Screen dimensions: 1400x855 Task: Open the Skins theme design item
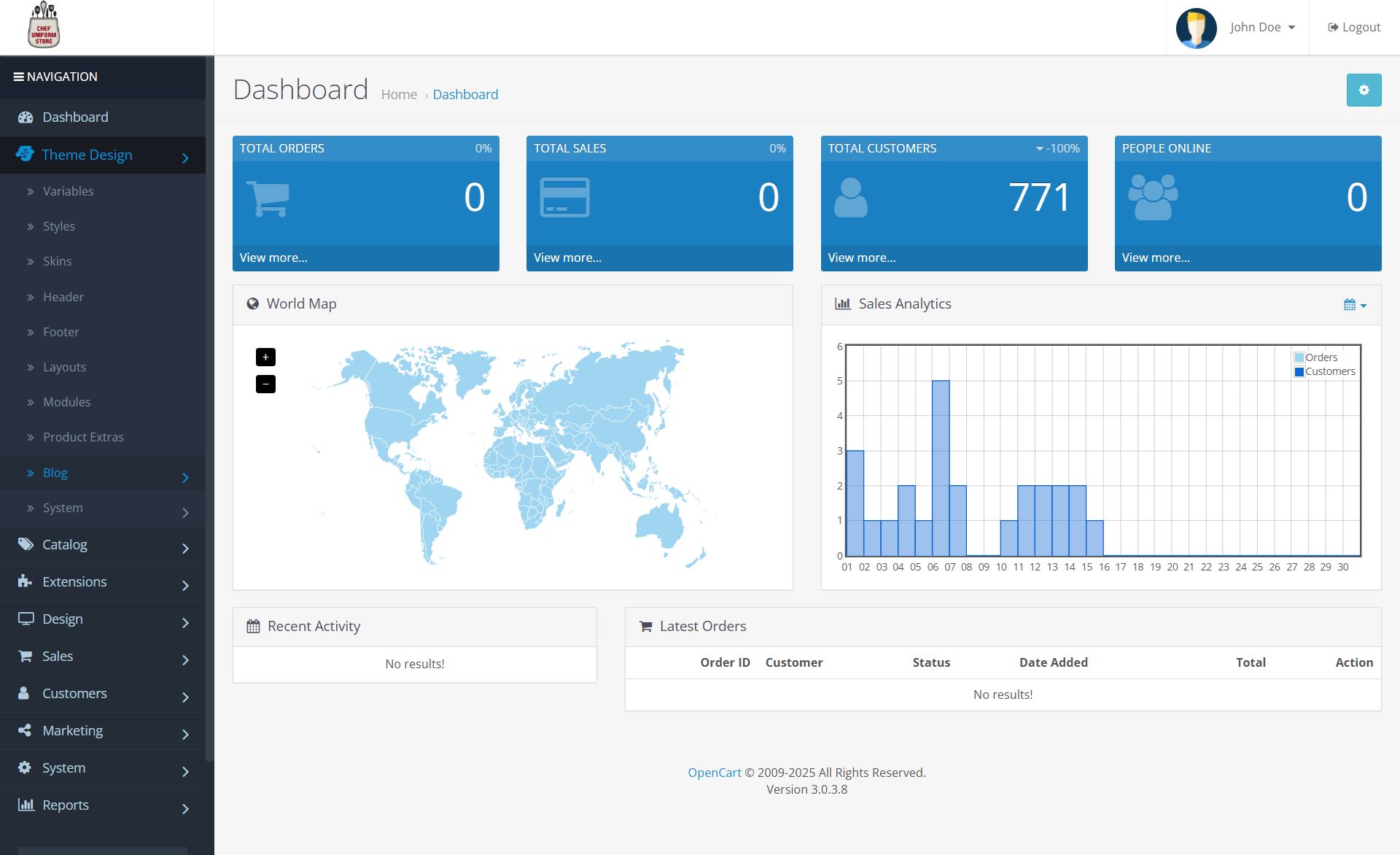click(x=57, y=261)
